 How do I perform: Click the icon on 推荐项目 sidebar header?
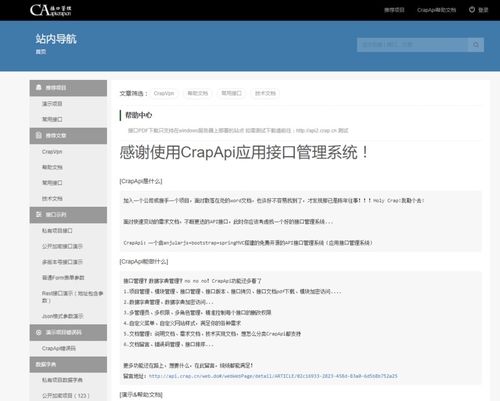(39, 87)
